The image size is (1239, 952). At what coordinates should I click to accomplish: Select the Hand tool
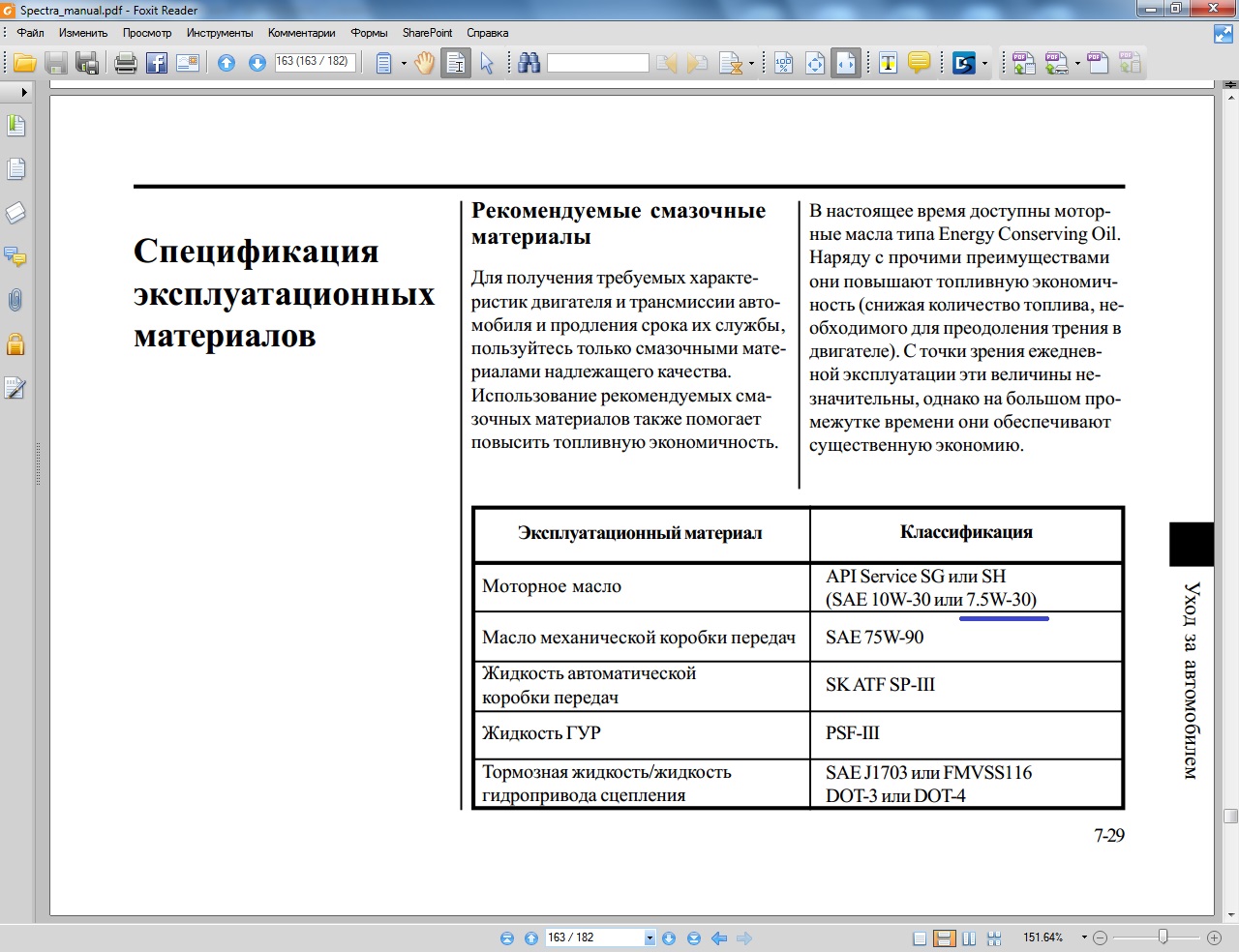pyautogui.click(x=425, y=64)
